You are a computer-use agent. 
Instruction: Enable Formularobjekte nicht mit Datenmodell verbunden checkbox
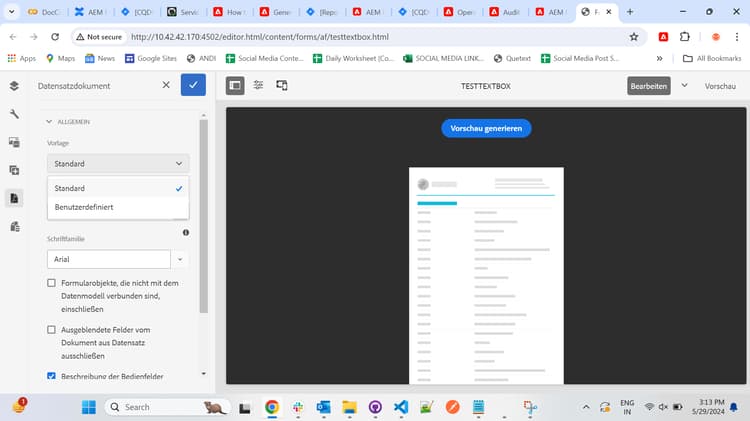[x=52, y=283]
